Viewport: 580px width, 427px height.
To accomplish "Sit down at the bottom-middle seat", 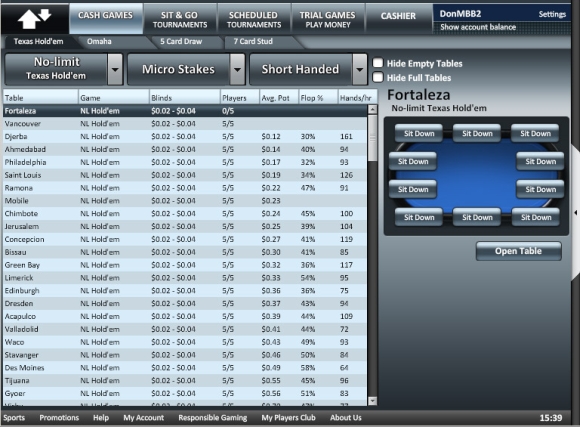I will coord(477,217).
